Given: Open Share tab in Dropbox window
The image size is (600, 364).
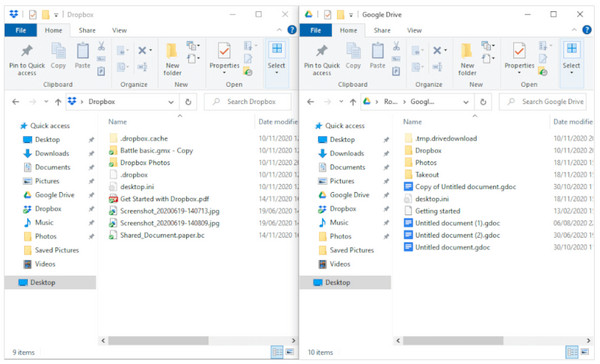Looking at the screenshot, I should [87, 30].
